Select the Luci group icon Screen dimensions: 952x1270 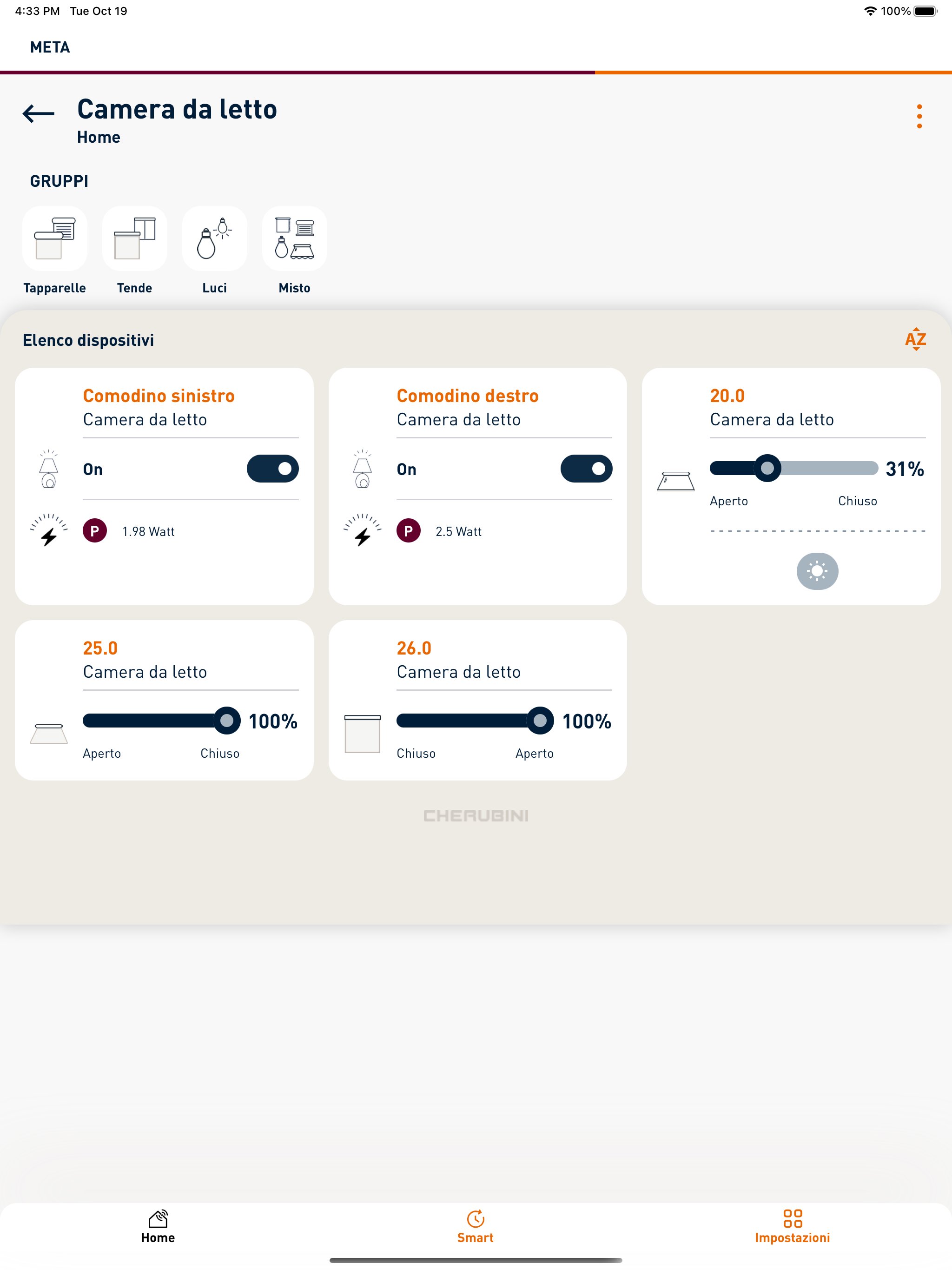coord(214,238)
